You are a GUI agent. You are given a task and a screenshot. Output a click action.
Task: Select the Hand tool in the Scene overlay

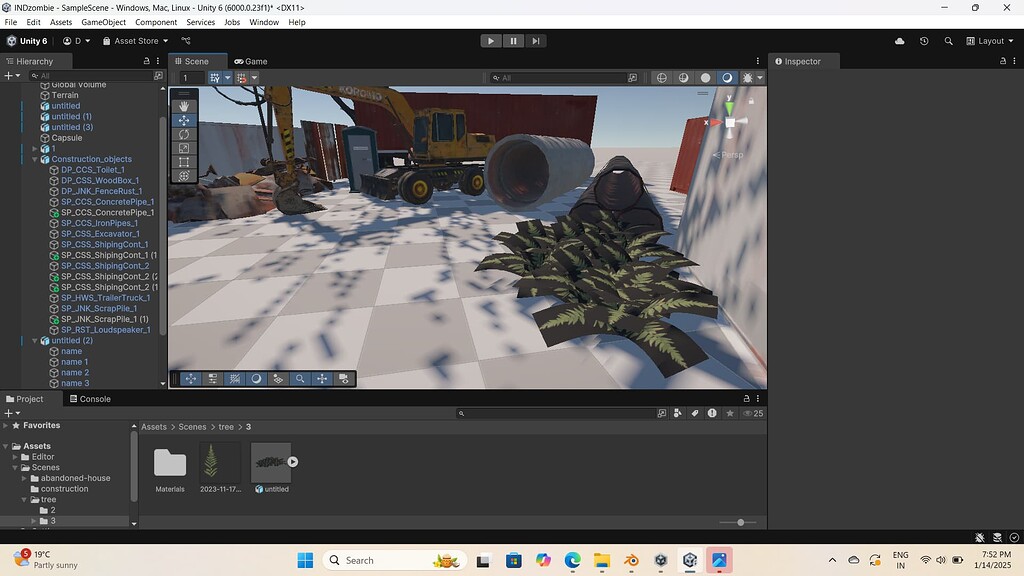click(x=184, y=106)
